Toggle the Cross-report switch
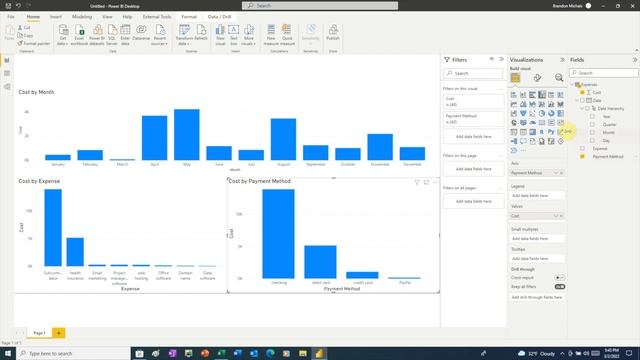 pyautogui.click(x=560, y=278)
